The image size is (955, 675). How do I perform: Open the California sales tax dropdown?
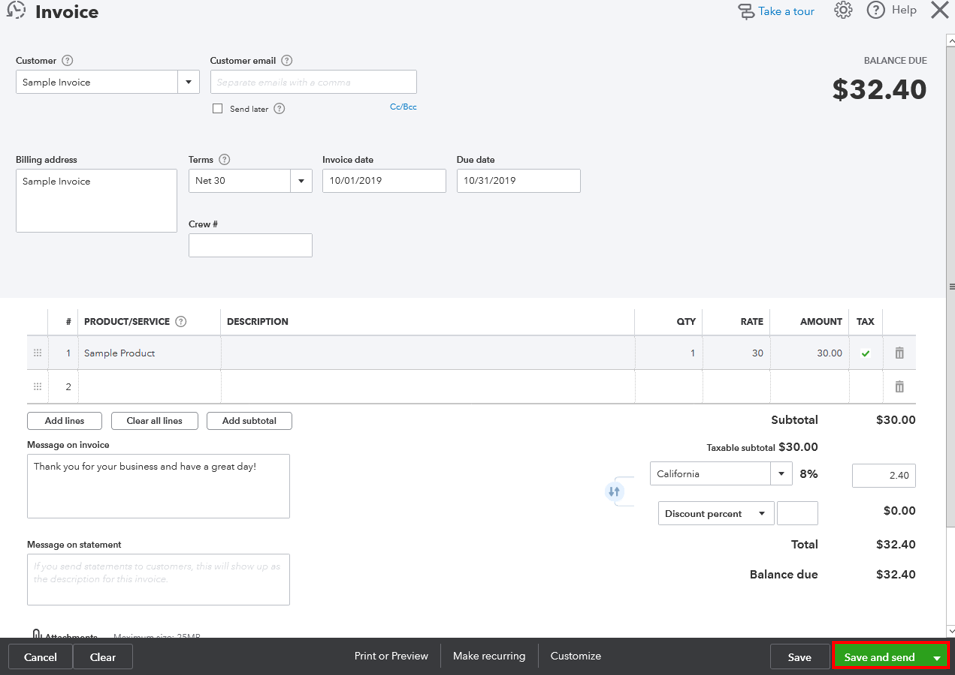pyautogui.click(x=783, y=473)
